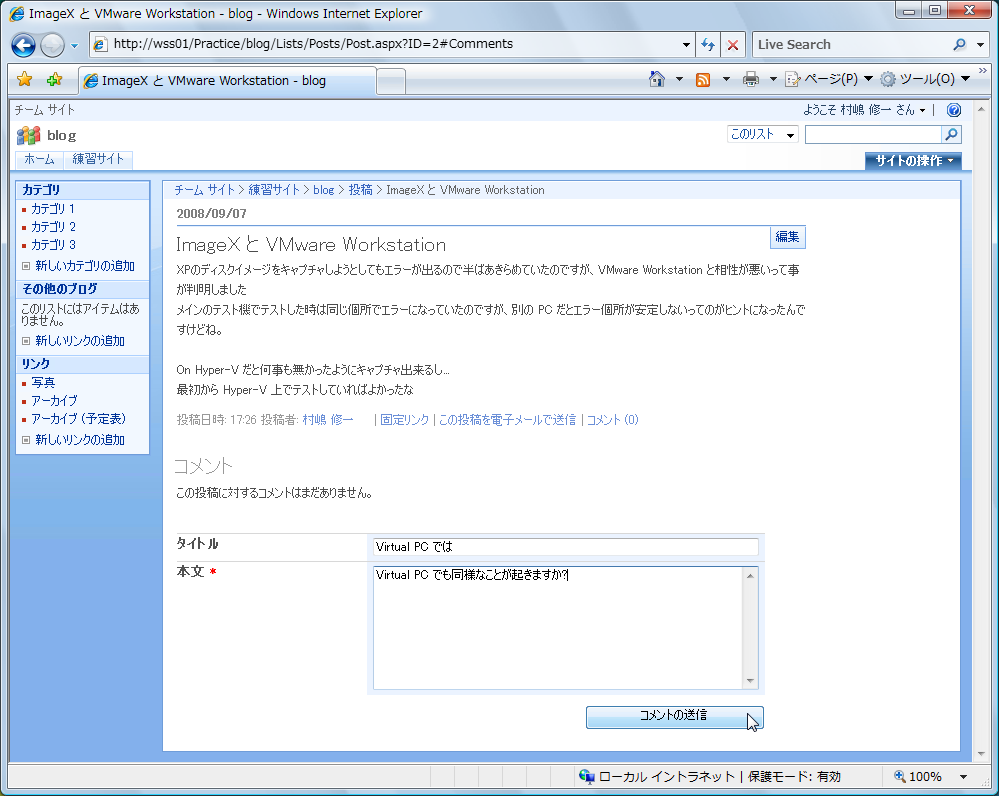Open the Live Search provider dropdown arrow
999x796 pixels.
tap(981, 45)
